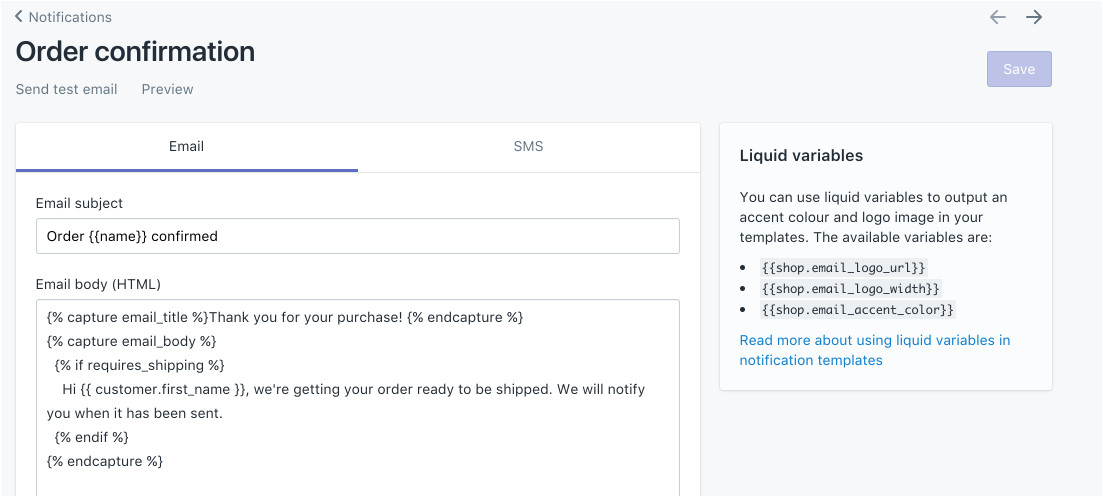Open the Preview link
The image size is (1103, 497).
point(167,89)
